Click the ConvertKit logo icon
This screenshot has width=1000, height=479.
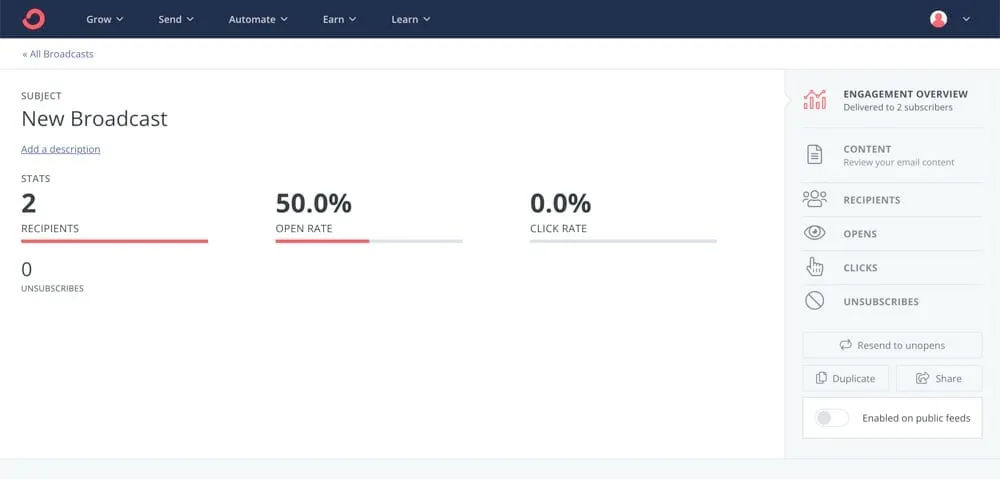pyautogui.click(x=34, y=19)
